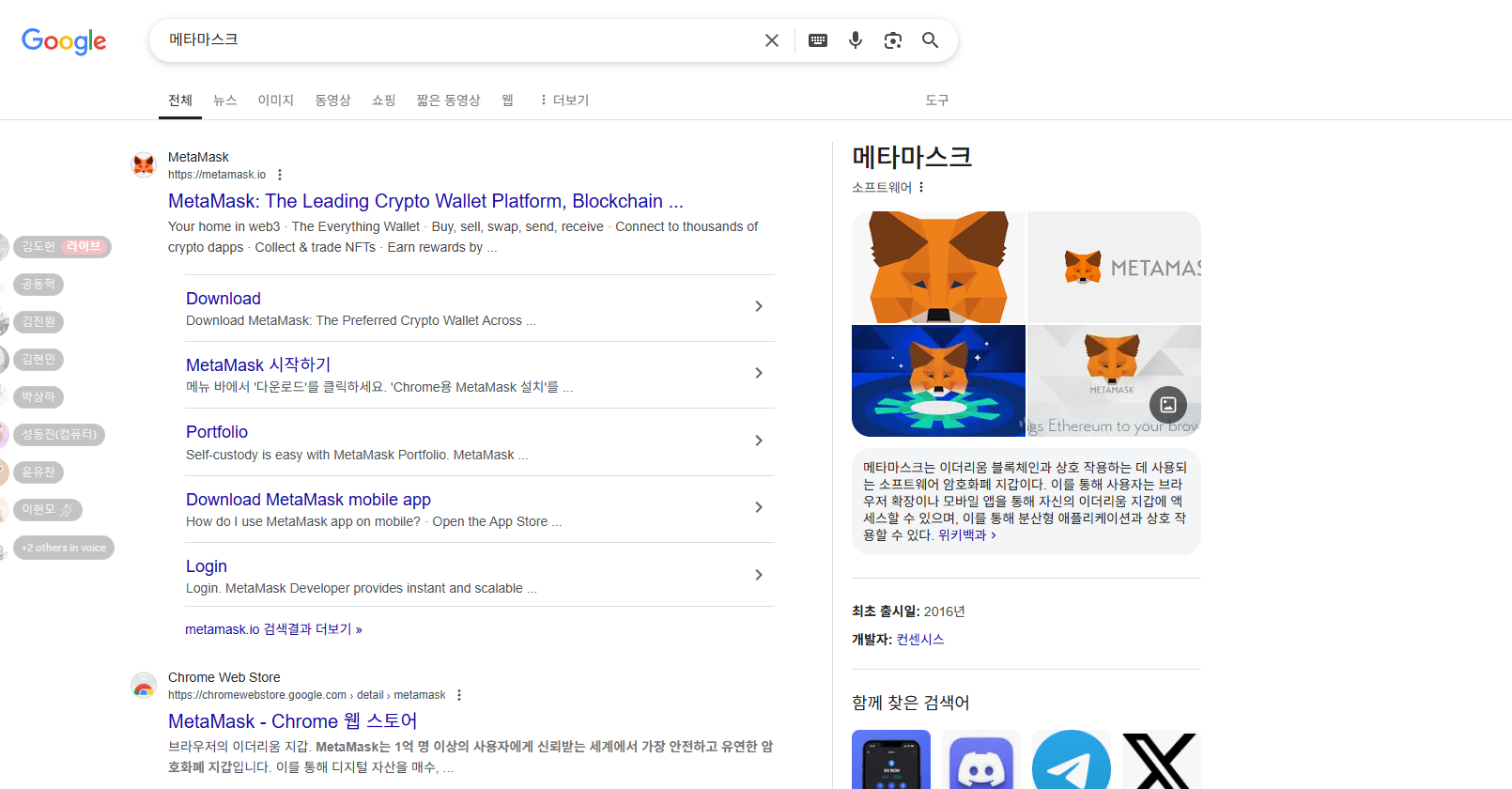The width and height of the screenshot is (1512, 789).
Task: Open the X related search icon
Action: 1162,761
